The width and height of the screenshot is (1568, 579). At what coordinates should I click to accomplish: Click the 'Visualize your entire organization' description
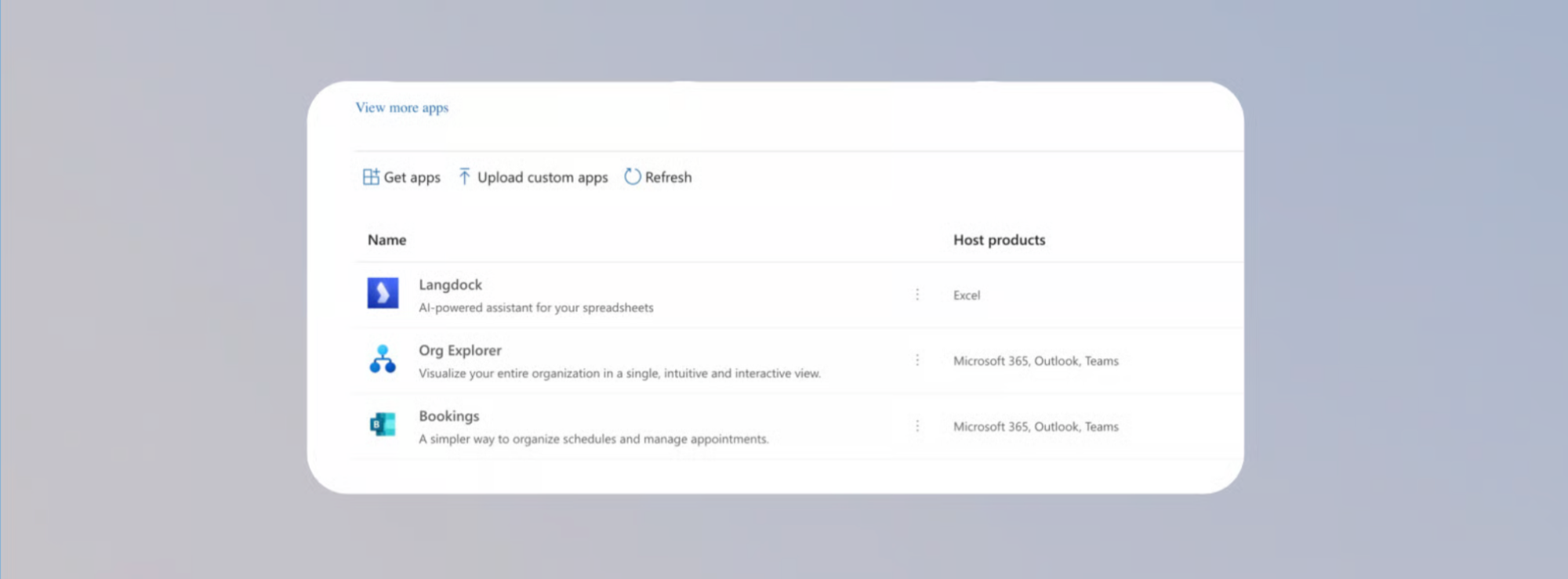(619, 374)
